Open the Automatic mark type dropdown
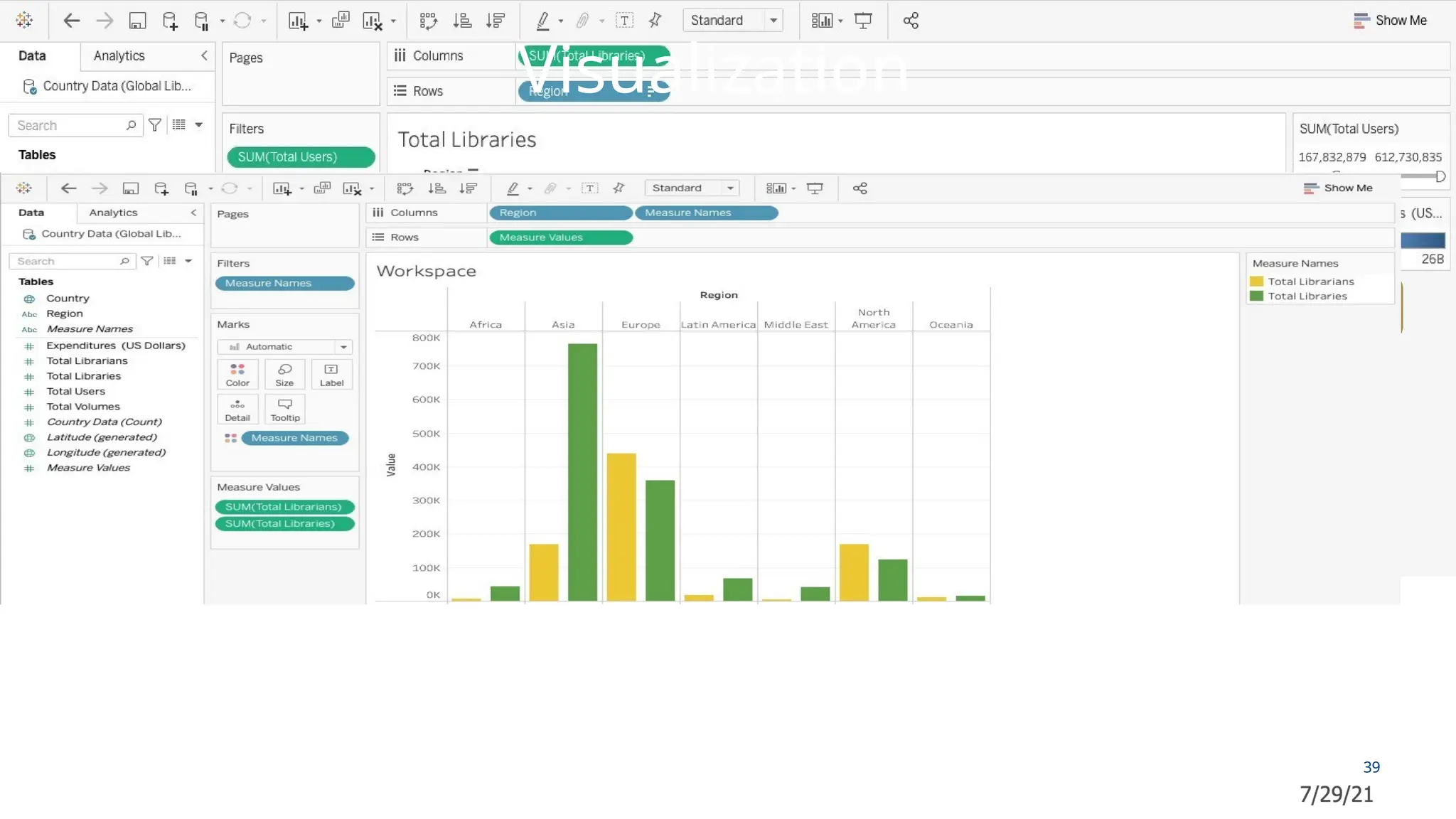 point(284,347)
